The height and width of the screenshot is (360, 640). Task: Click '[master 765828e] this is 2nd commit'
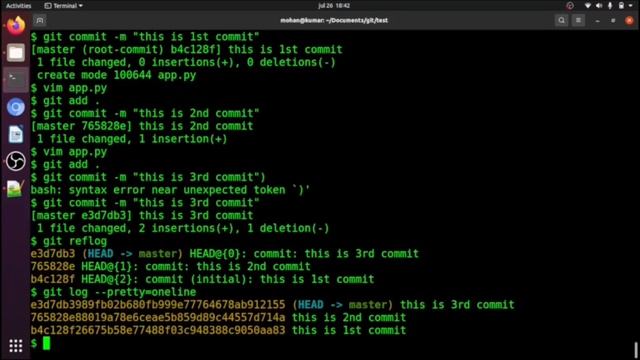coord(142,126)
